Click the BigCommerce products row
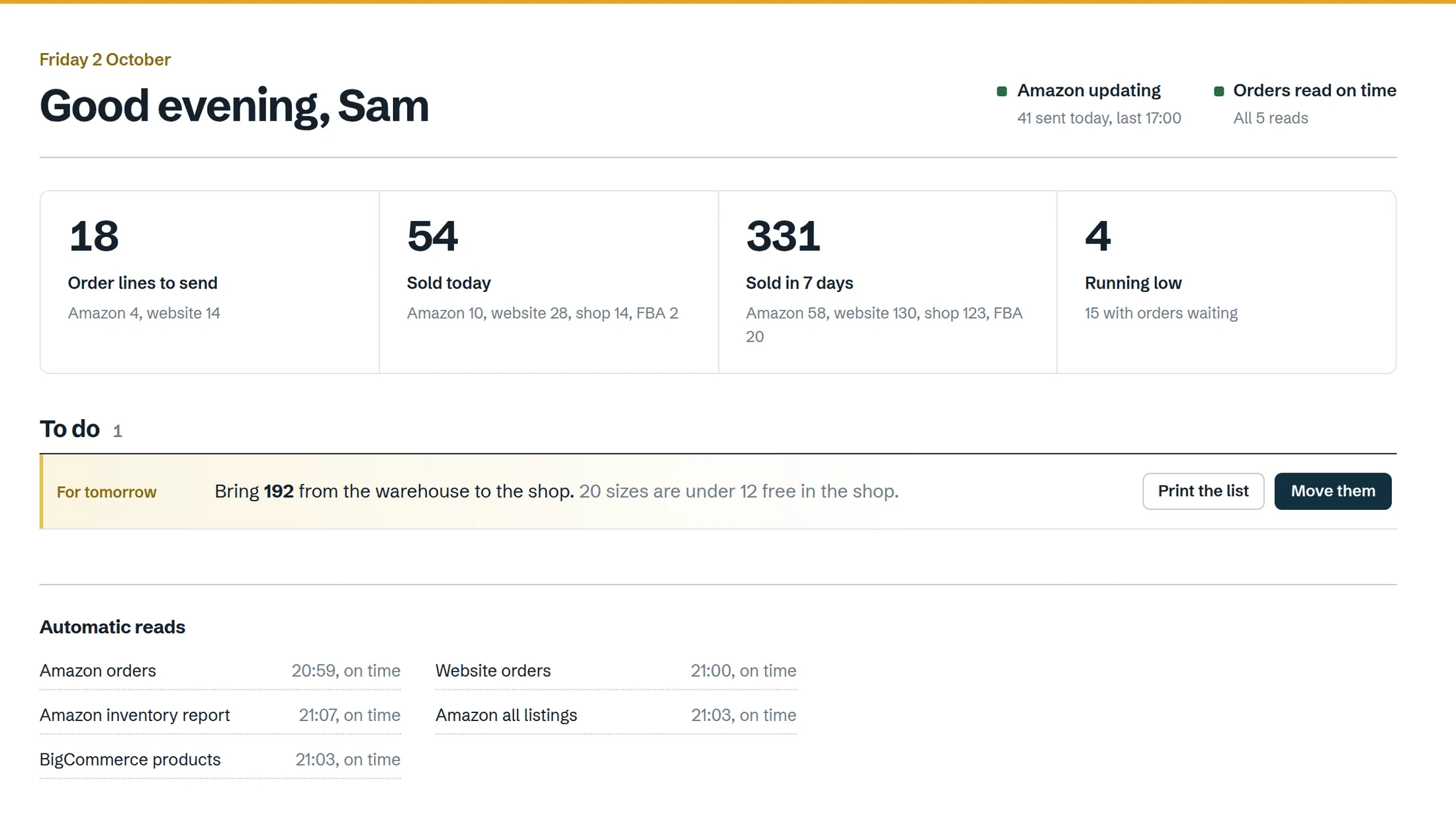 [220, 759]
